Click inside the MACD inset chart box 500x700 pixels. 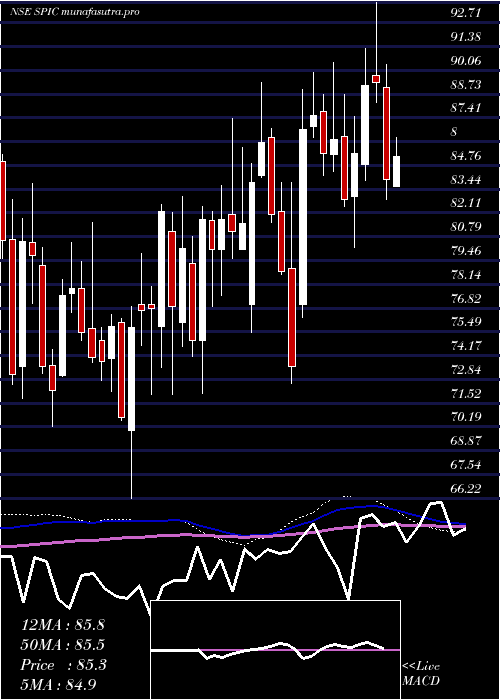(x=275, y=650)
